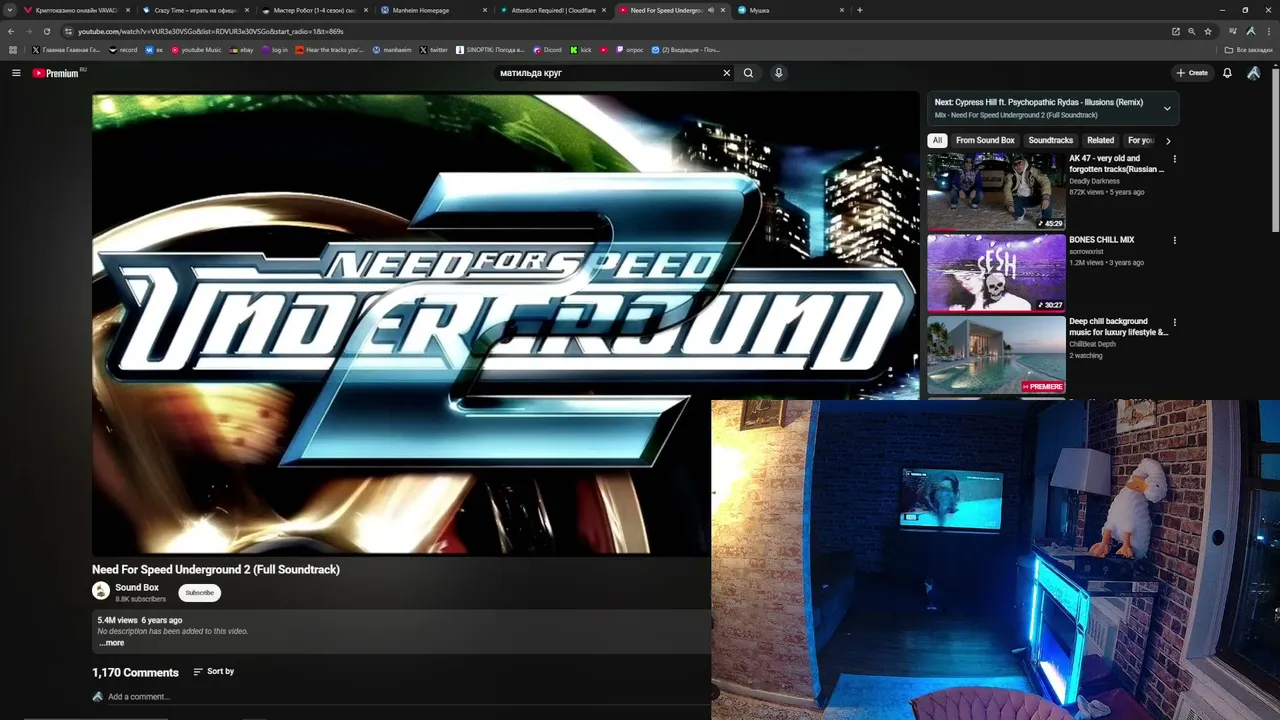1280x720 pixels.
Task: Select the From Sound Box chip
Action: 985,141
